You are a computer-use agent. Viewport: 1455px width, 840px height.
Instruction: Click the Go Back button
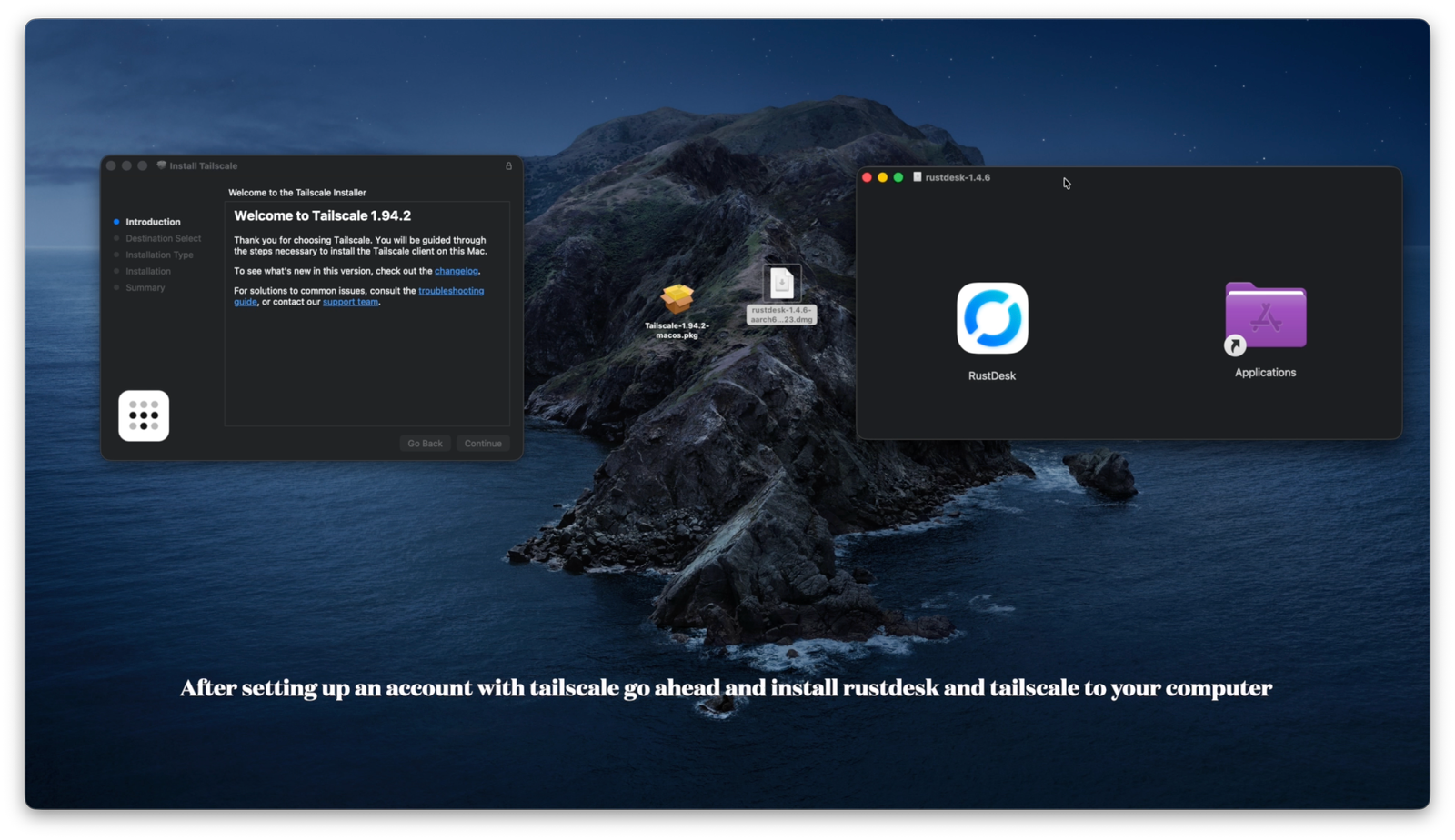425,443
